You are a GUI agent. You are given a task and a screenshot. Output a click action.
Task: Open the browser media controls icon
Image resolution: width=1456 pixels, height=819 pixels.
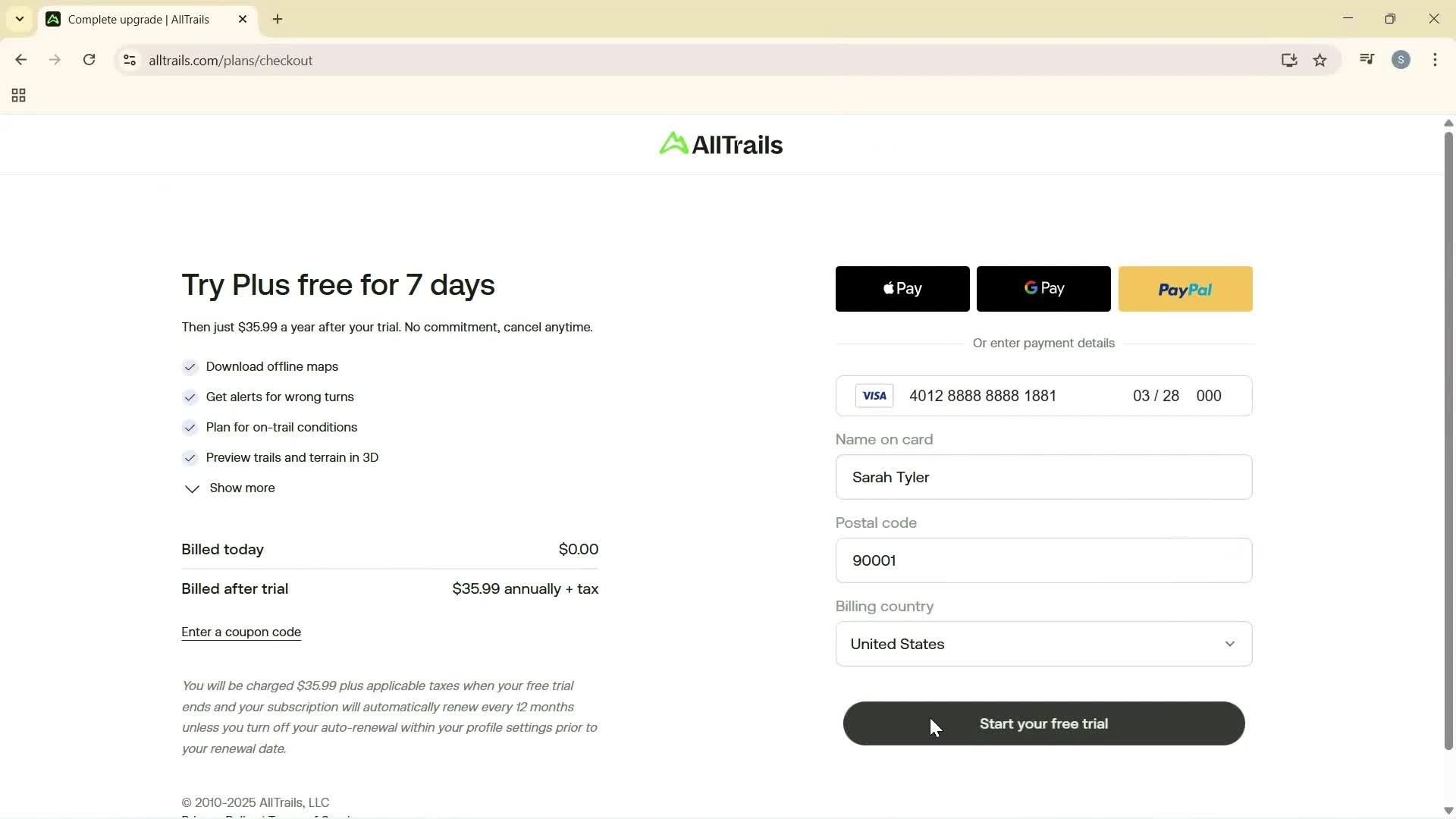click(x=1367, y=59)
